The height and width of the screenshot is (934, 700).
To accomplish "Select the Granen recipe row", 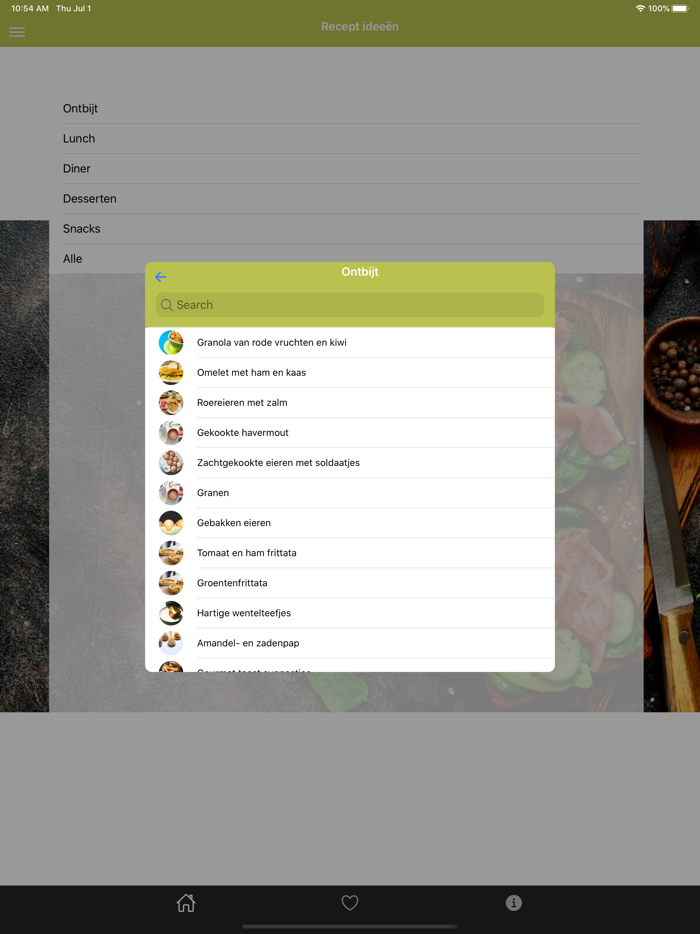I will click(x=350, y=493).
